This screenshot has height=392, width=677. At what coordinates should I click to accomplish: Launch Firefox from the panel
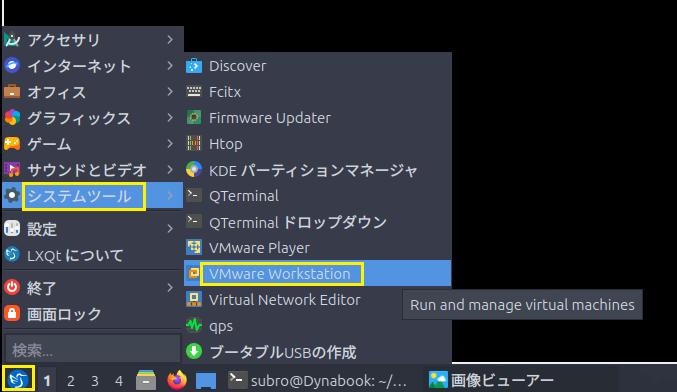177,380
